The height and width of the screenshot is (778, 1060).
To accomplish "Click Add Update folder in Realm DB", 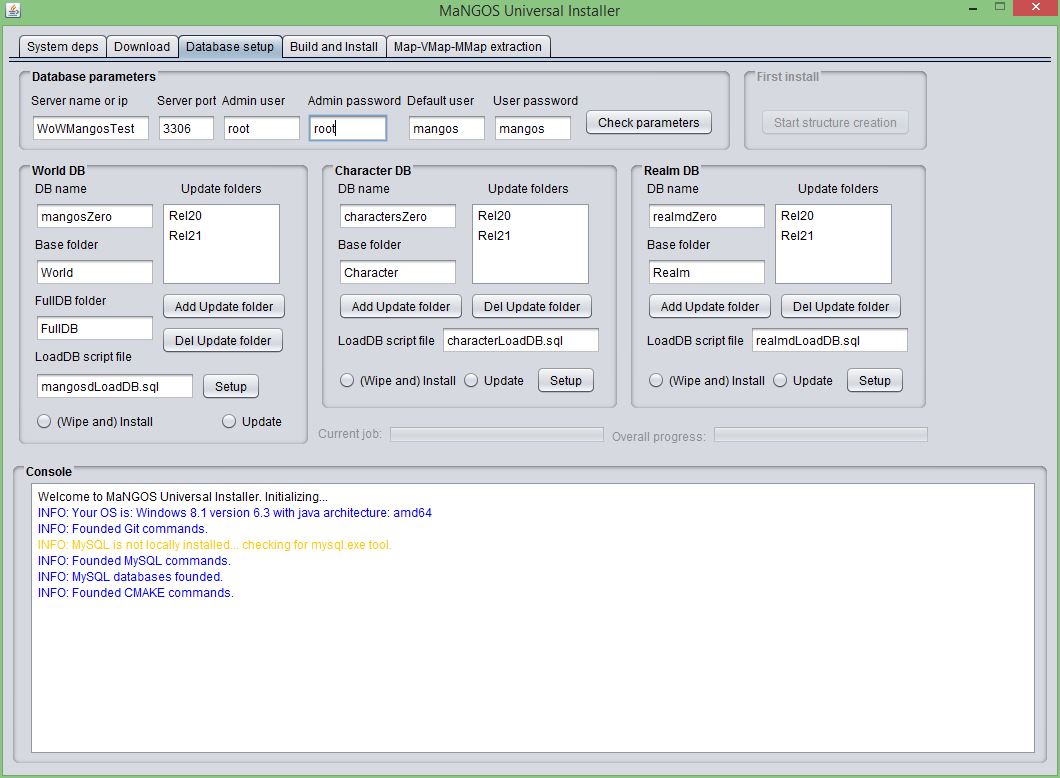I will [x=710, y=306].
